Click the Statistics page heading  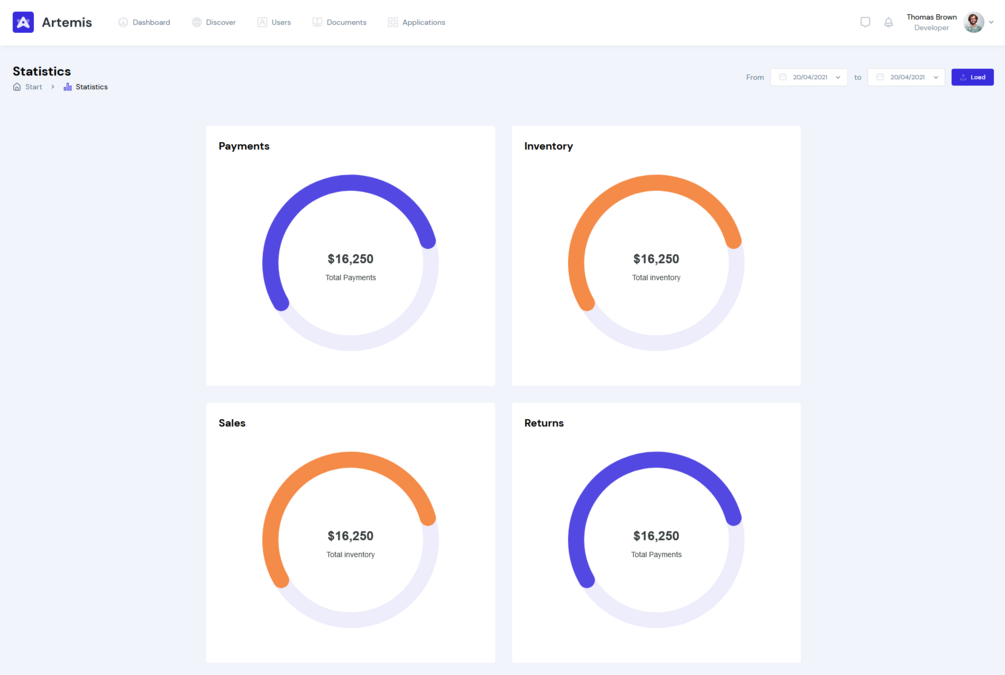(x=42, y=71)
